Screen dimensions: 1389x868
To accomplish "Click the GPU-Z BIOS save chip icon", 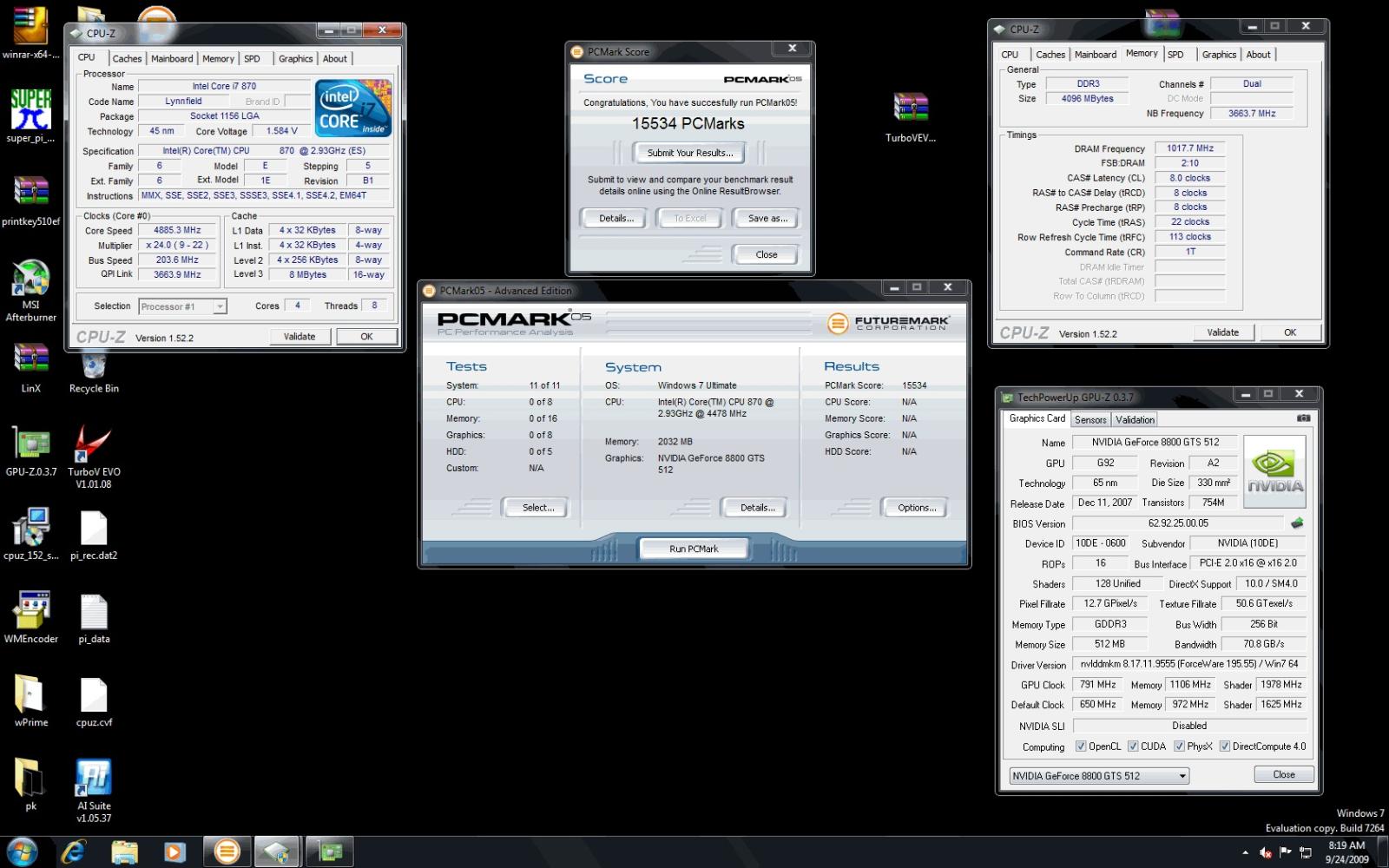I will point(1297,523).
